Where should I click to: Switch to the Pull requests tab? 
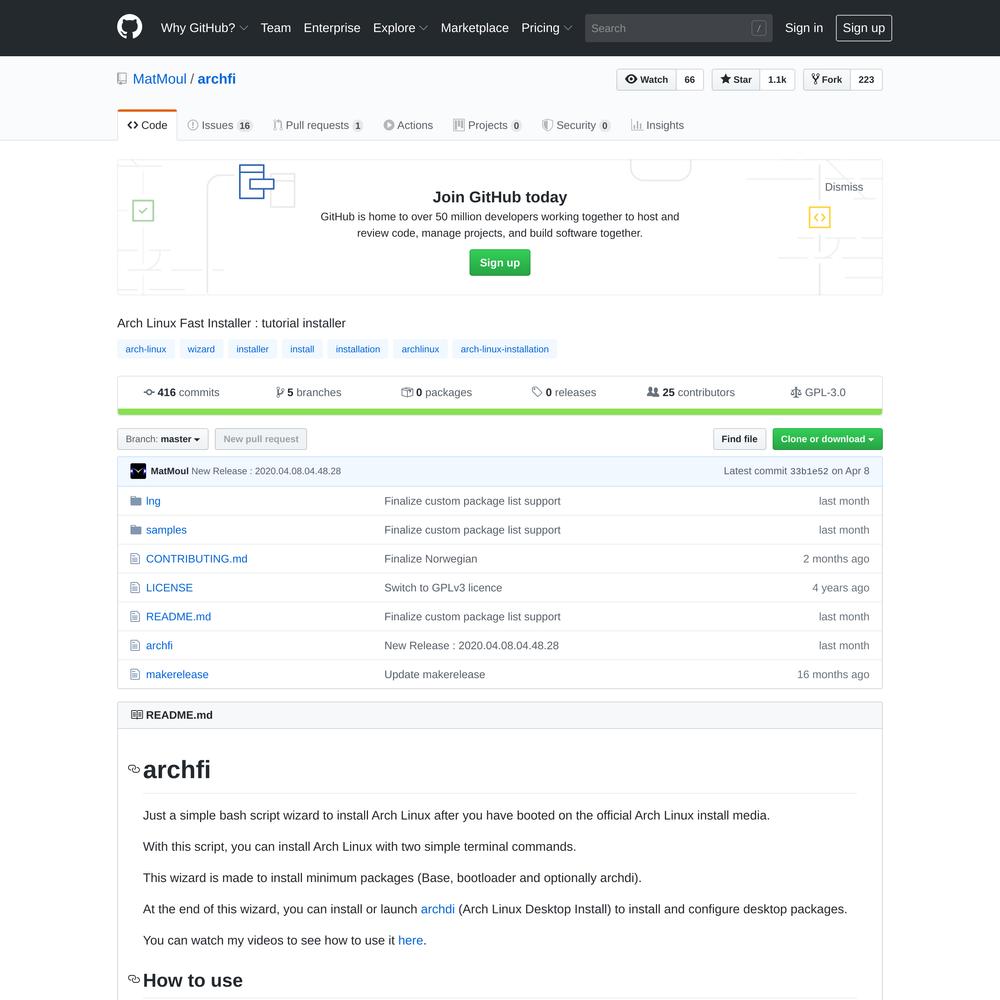coord(318,125)
